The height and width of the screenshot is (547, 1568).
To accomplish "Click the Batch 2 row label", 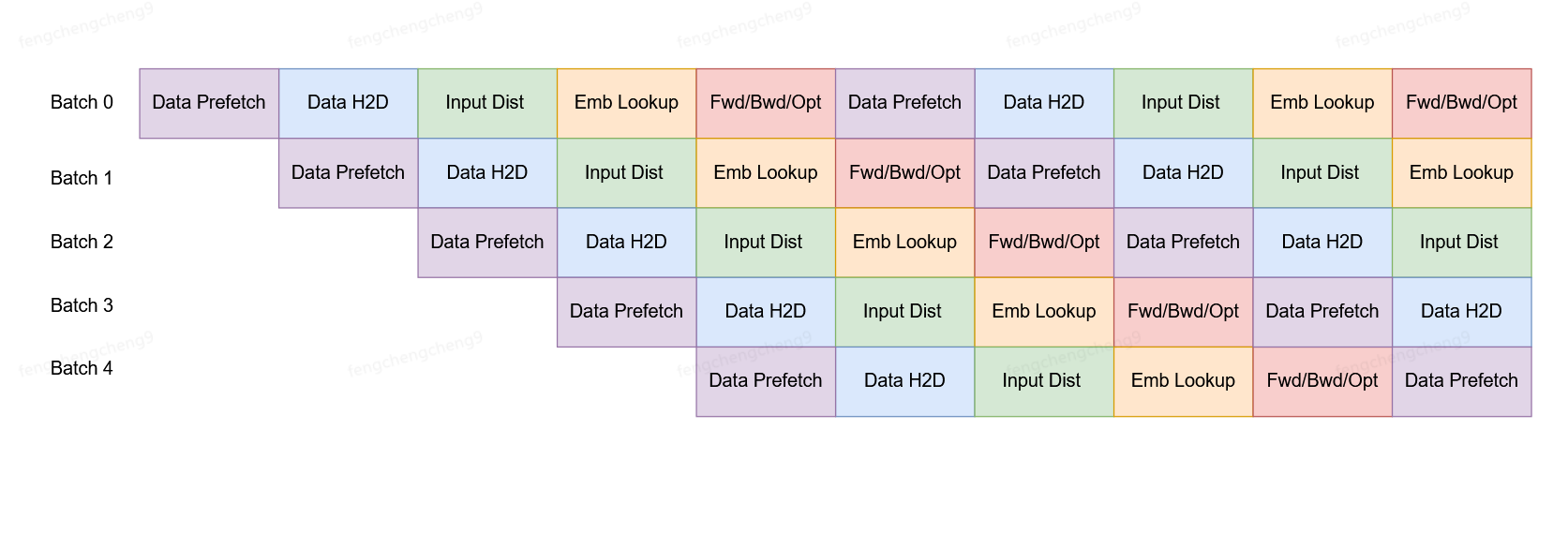I will tap(82, 242).
